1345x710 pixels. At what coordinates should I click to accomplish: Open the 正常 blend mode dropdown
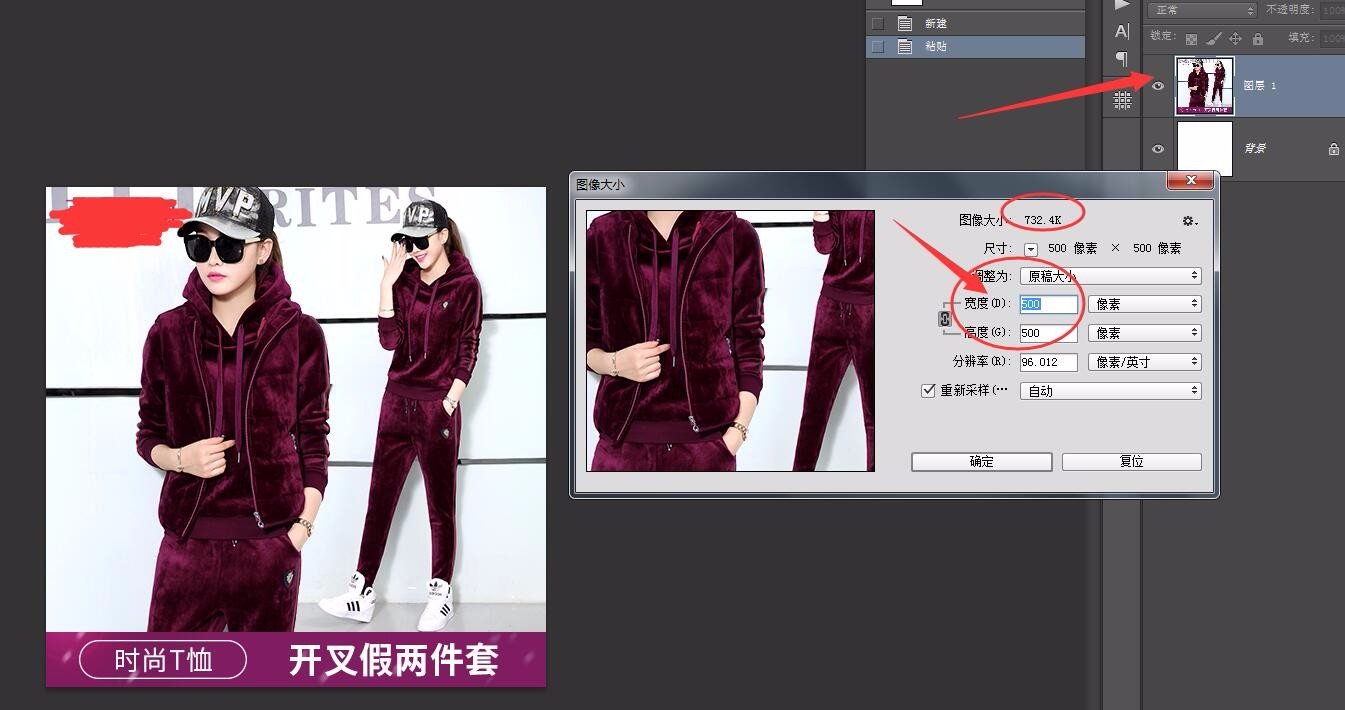coord(1201,10)
